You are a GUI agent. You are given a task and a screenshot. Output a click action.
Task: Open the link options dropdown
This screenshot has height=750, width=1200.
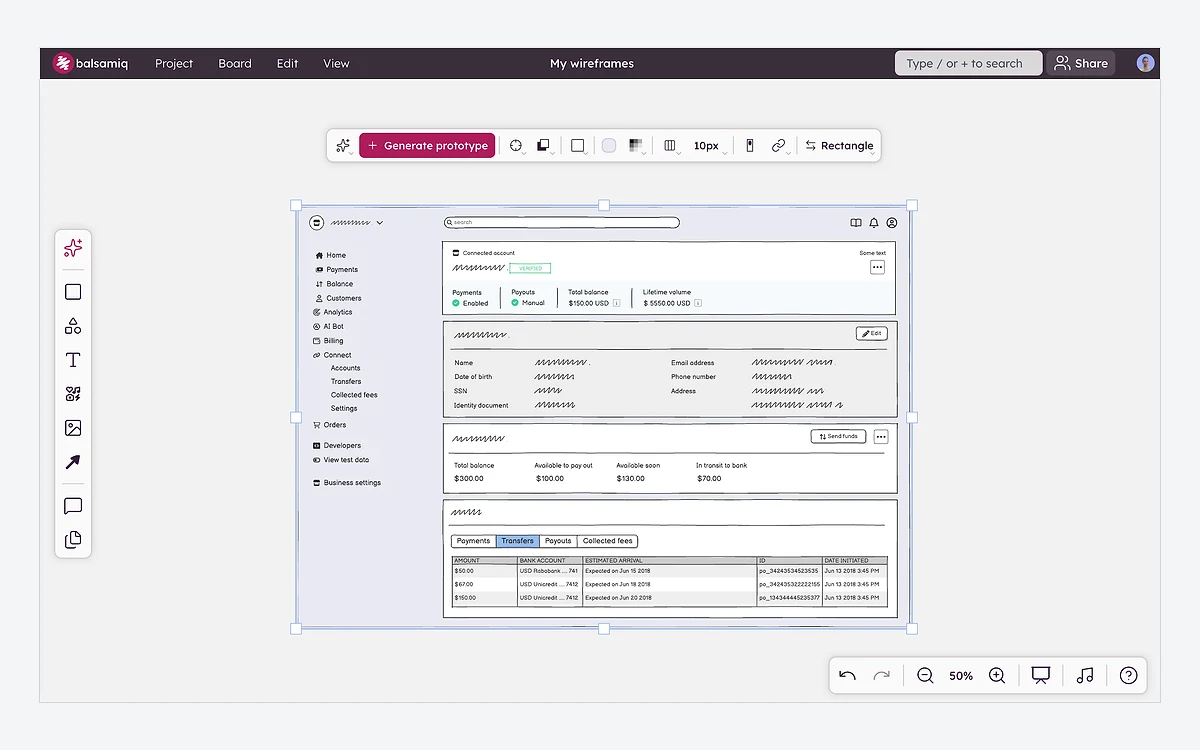779,145
